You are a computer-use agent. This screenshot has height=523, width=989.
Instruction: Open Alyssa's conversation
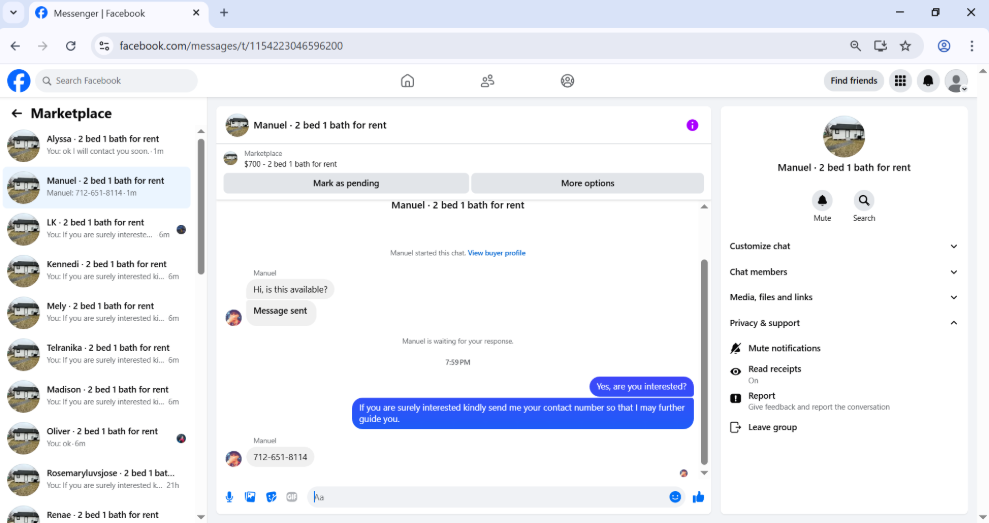(x=97, y=145)
